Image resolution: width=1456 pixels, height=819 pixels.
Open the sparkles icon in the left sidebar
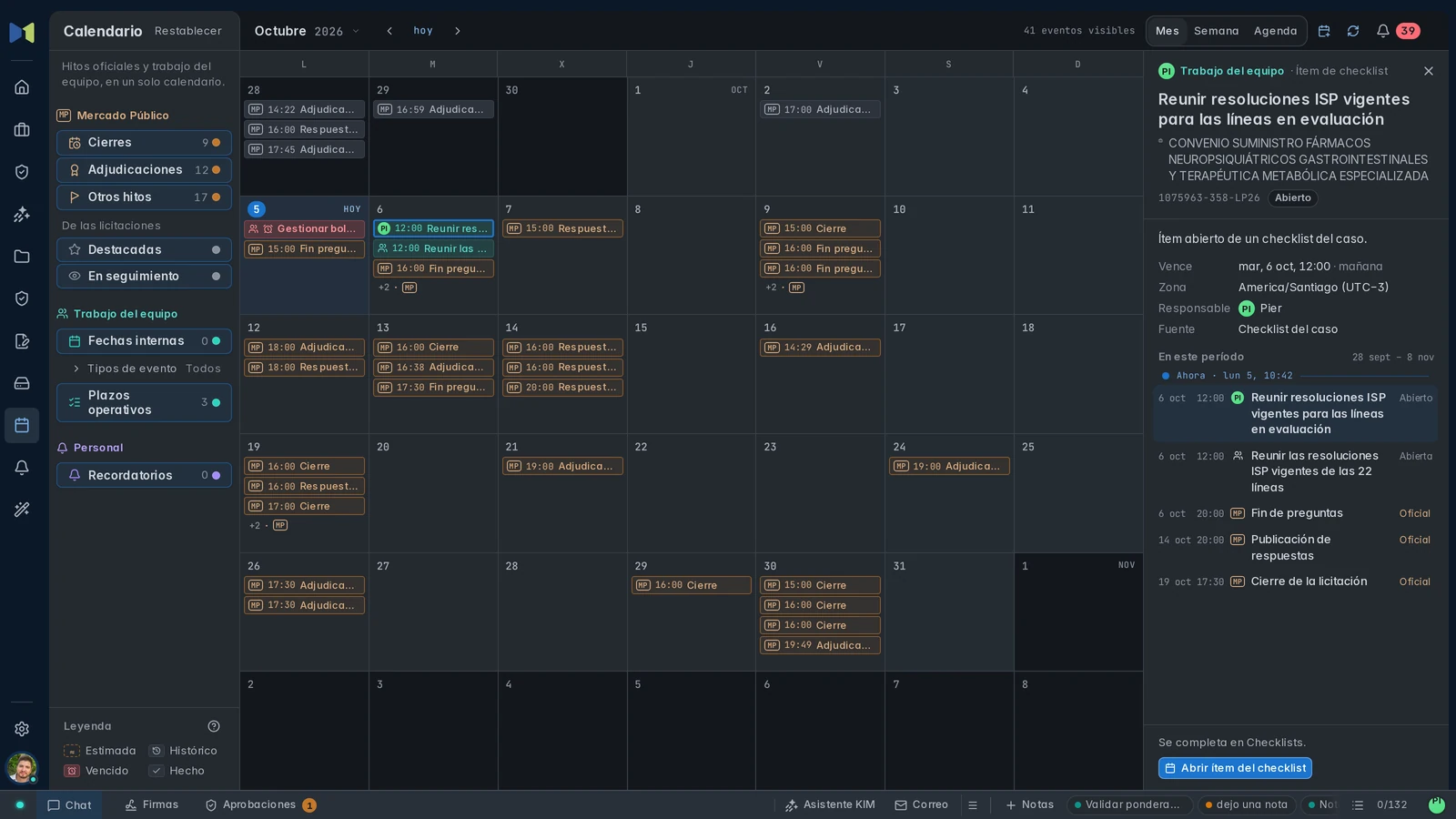pyautogui.click(x=22, y=214)
